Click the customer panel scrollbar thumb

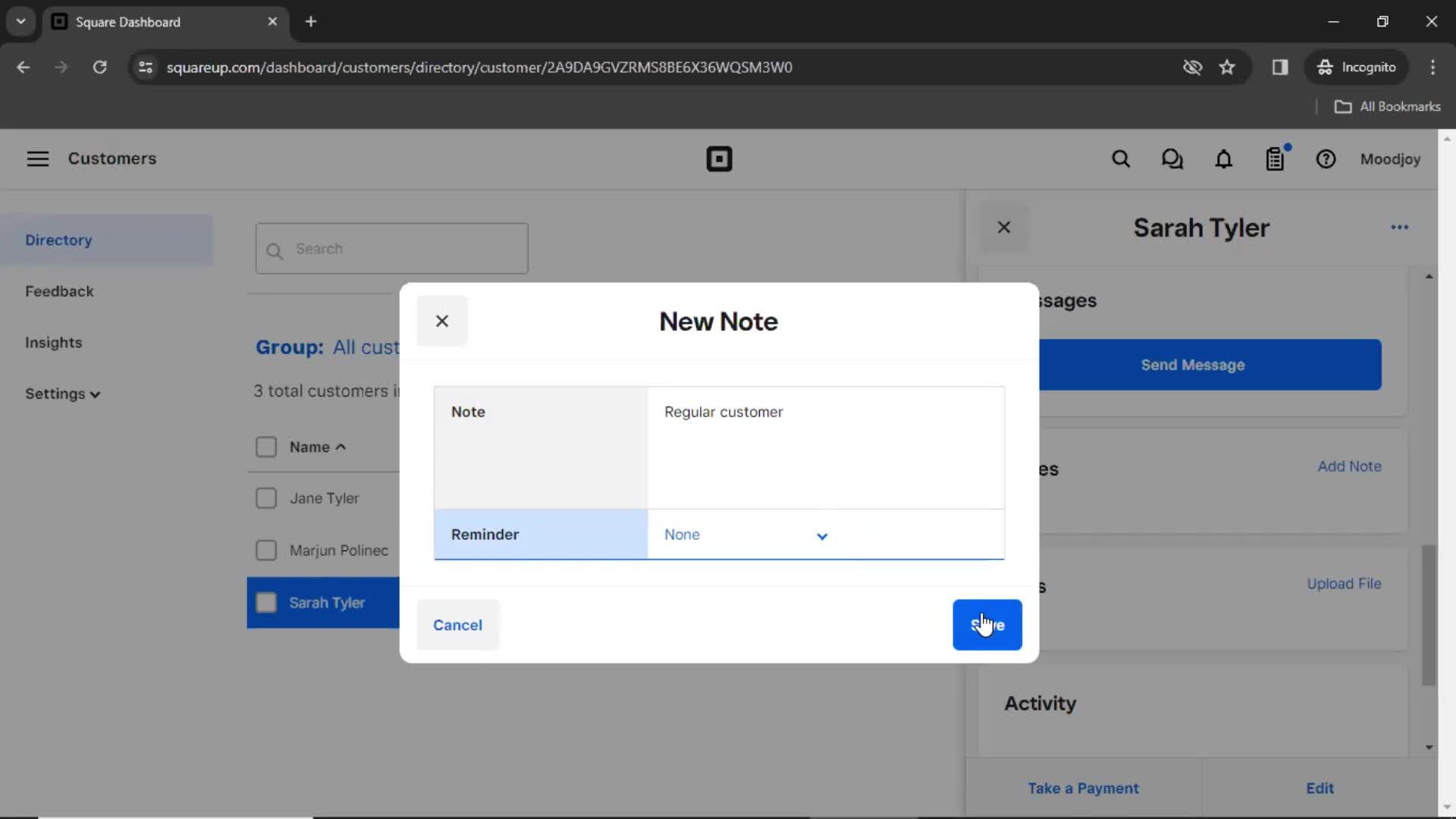(1429, 615)
